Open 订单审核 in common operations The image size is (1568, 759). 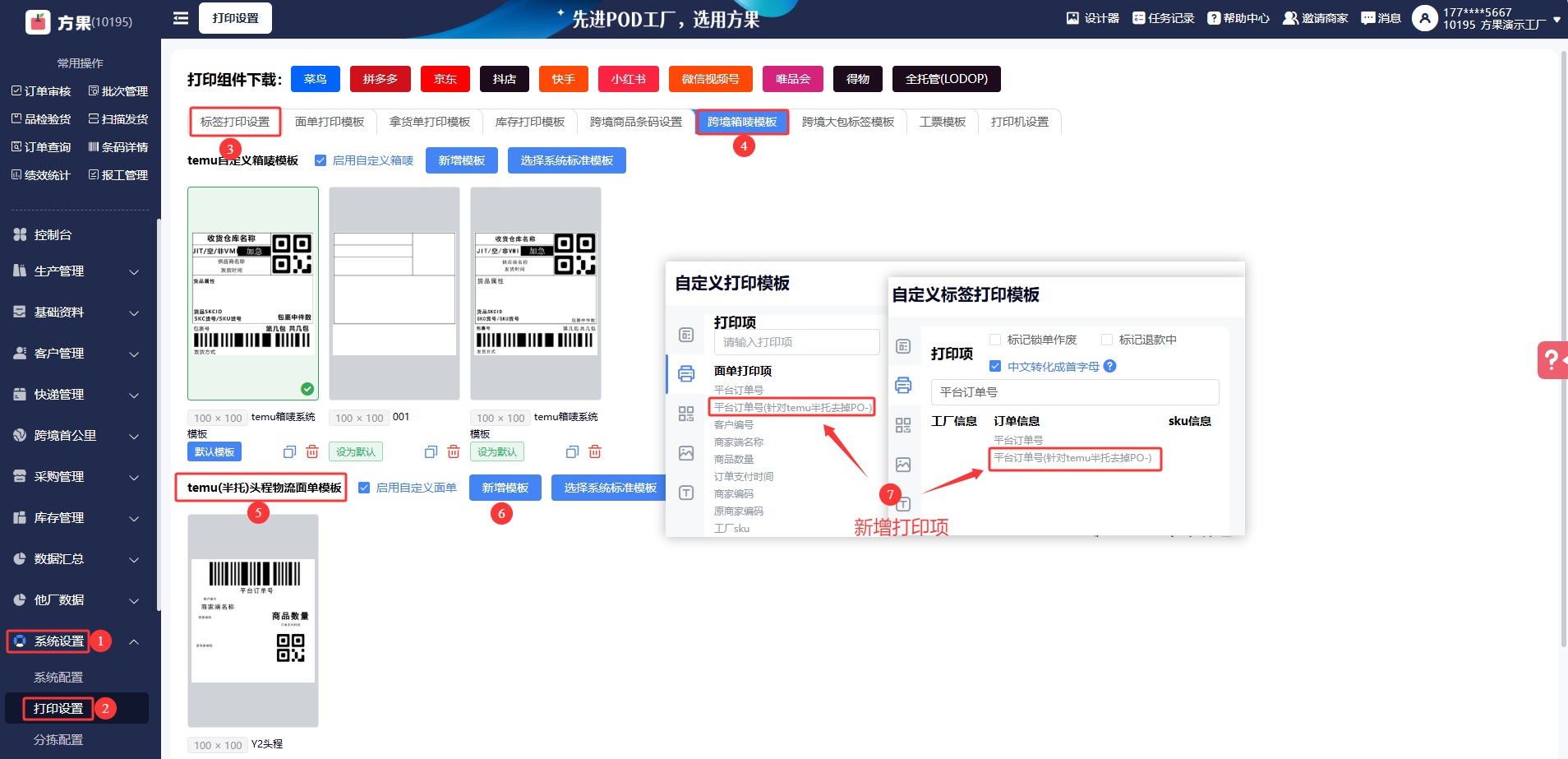(41, 91)
